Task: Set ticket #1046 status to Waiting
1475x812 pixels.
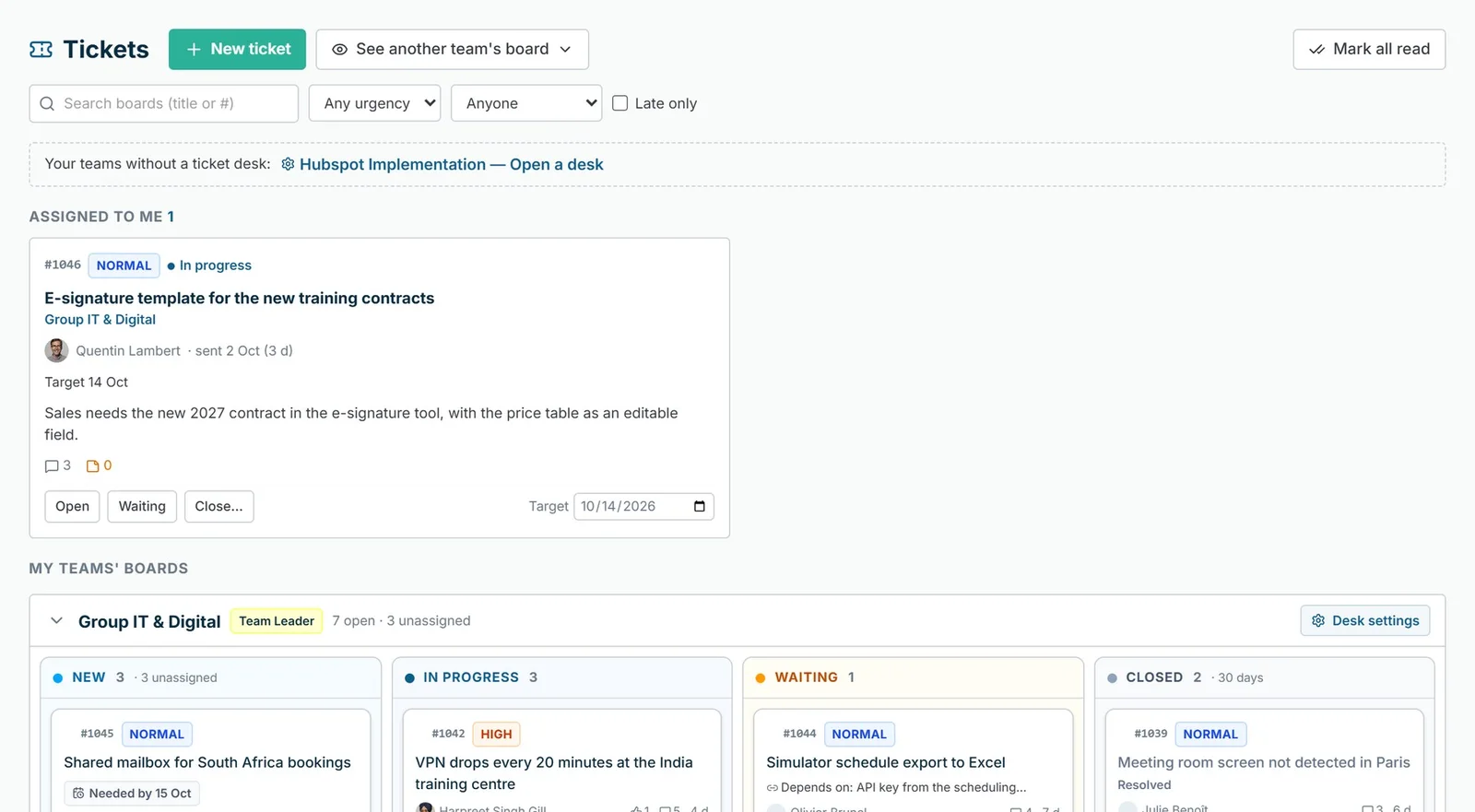Action: tap(142, 506)
